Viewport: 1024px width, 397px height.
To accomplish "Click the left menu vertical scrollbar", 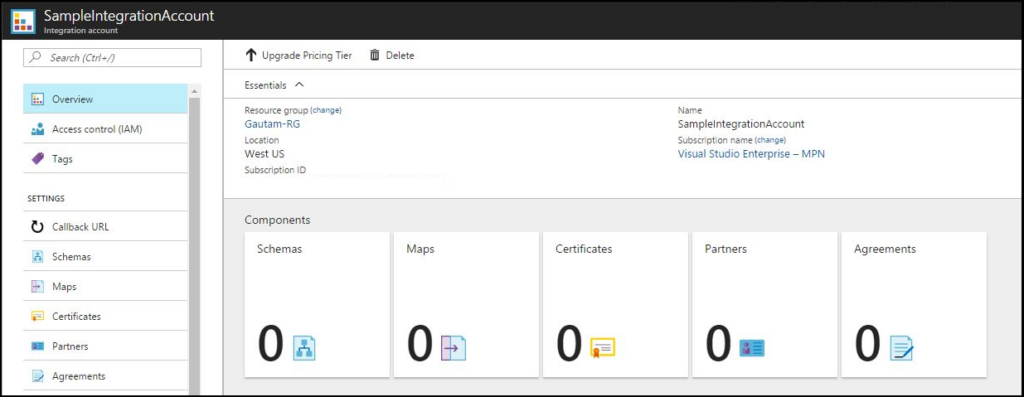I will point(195,245).
